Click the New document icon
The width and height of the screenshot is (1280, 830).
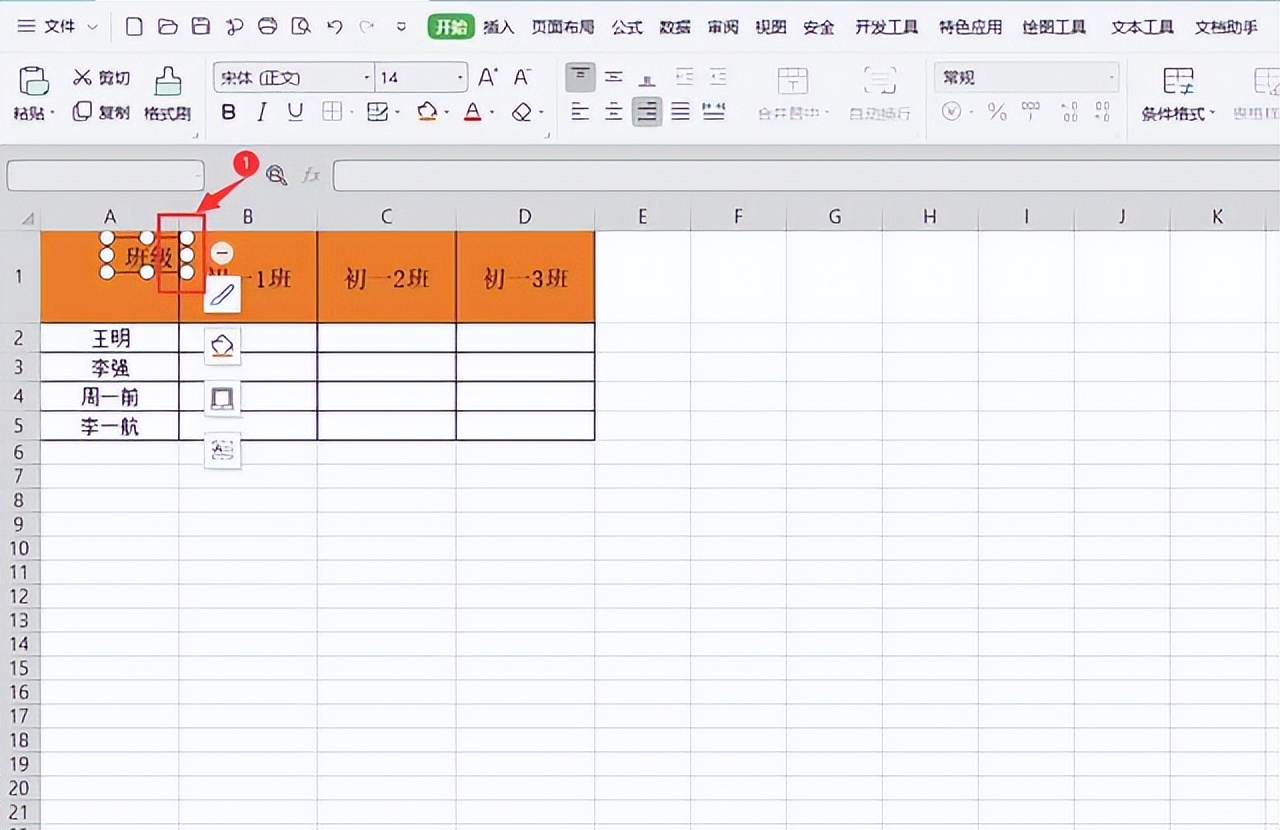pyautogui.click(x=134, y=27)
